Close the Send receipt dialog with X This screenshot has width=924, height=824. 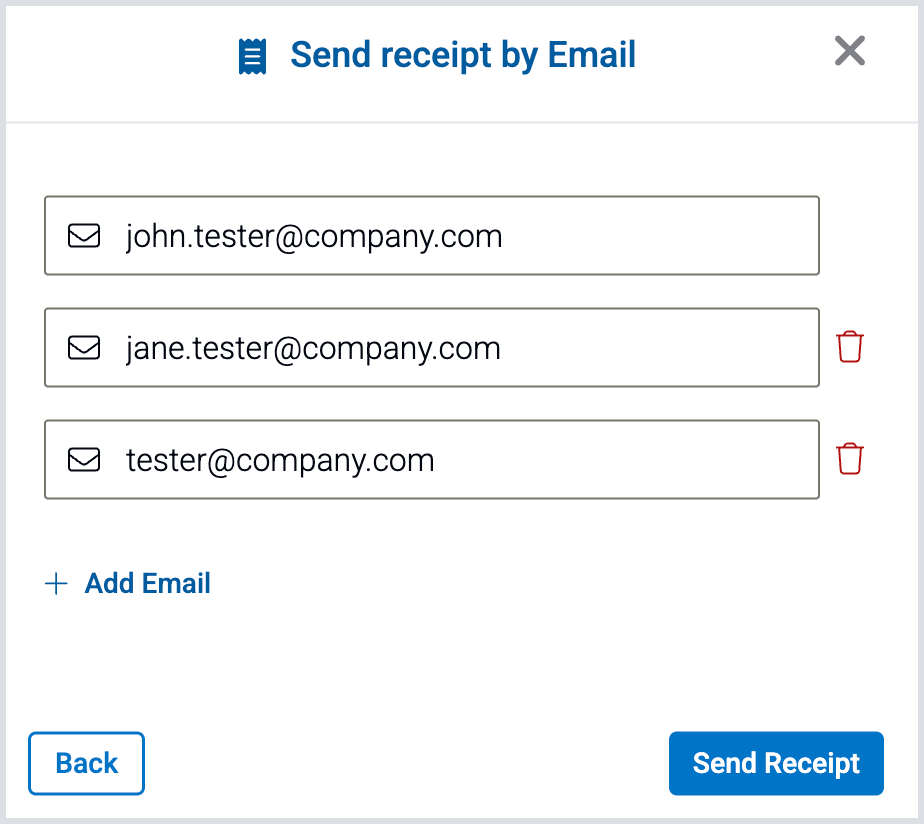[x=849, y=51]
